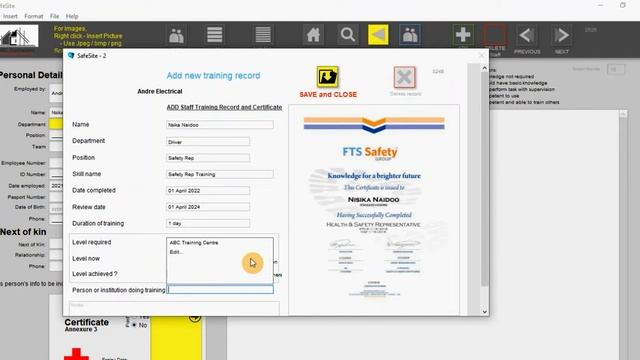
Task: Click the dialog scrollbar down arrow
Action: point(484,311)
